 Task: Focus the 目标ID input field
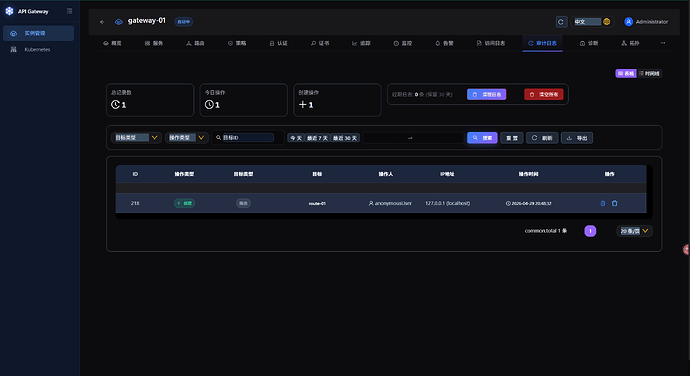click(248, 138)
